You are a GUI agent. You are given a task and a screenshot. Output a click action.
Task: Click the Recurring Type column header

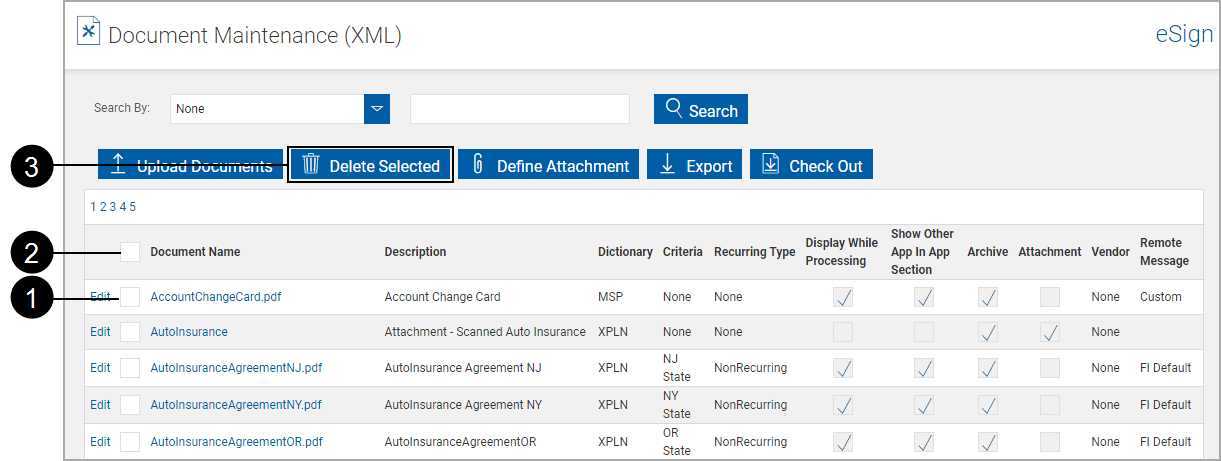755,252
